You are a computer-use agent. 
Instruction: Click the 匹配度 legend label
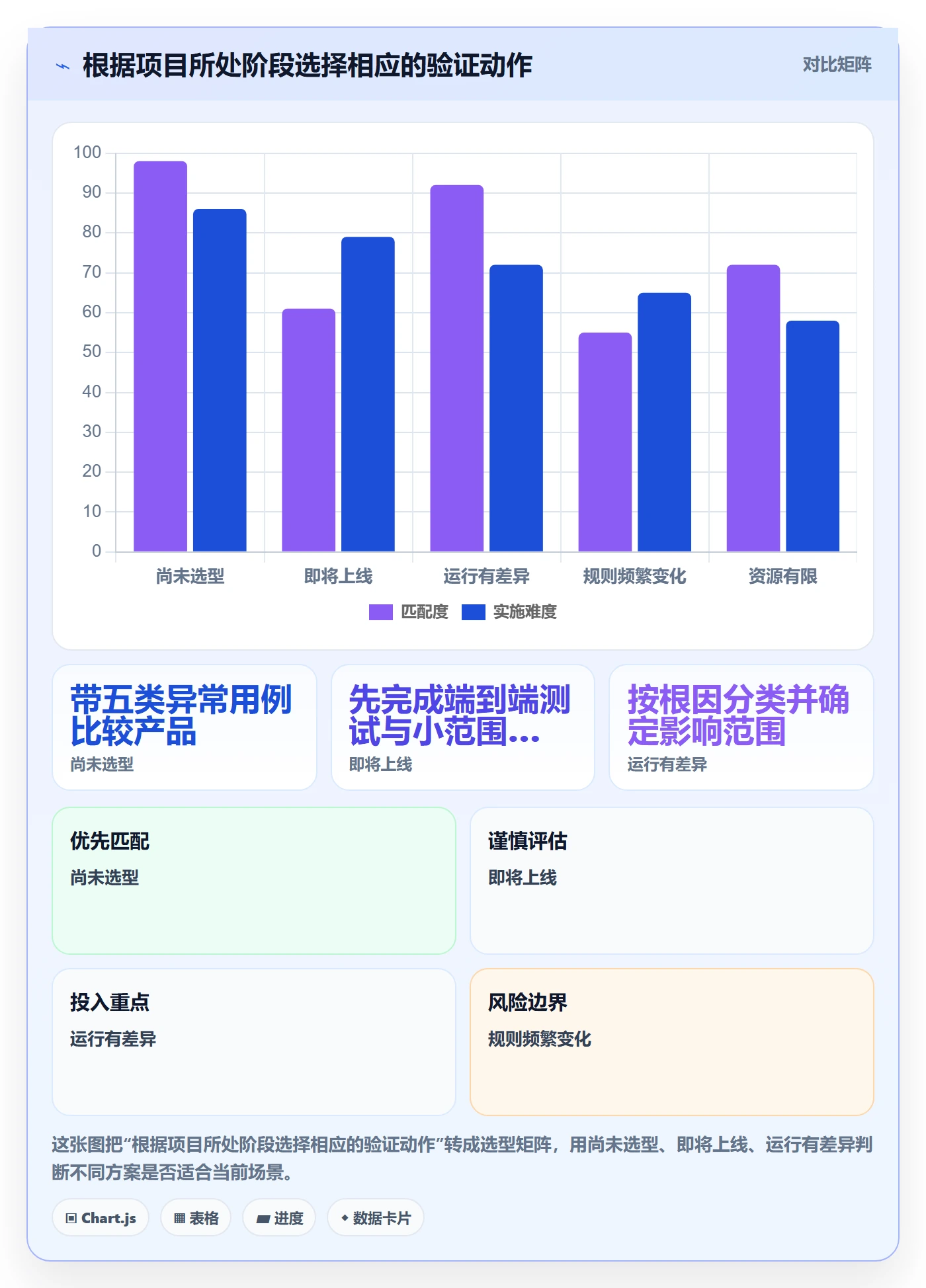point(425,612)
